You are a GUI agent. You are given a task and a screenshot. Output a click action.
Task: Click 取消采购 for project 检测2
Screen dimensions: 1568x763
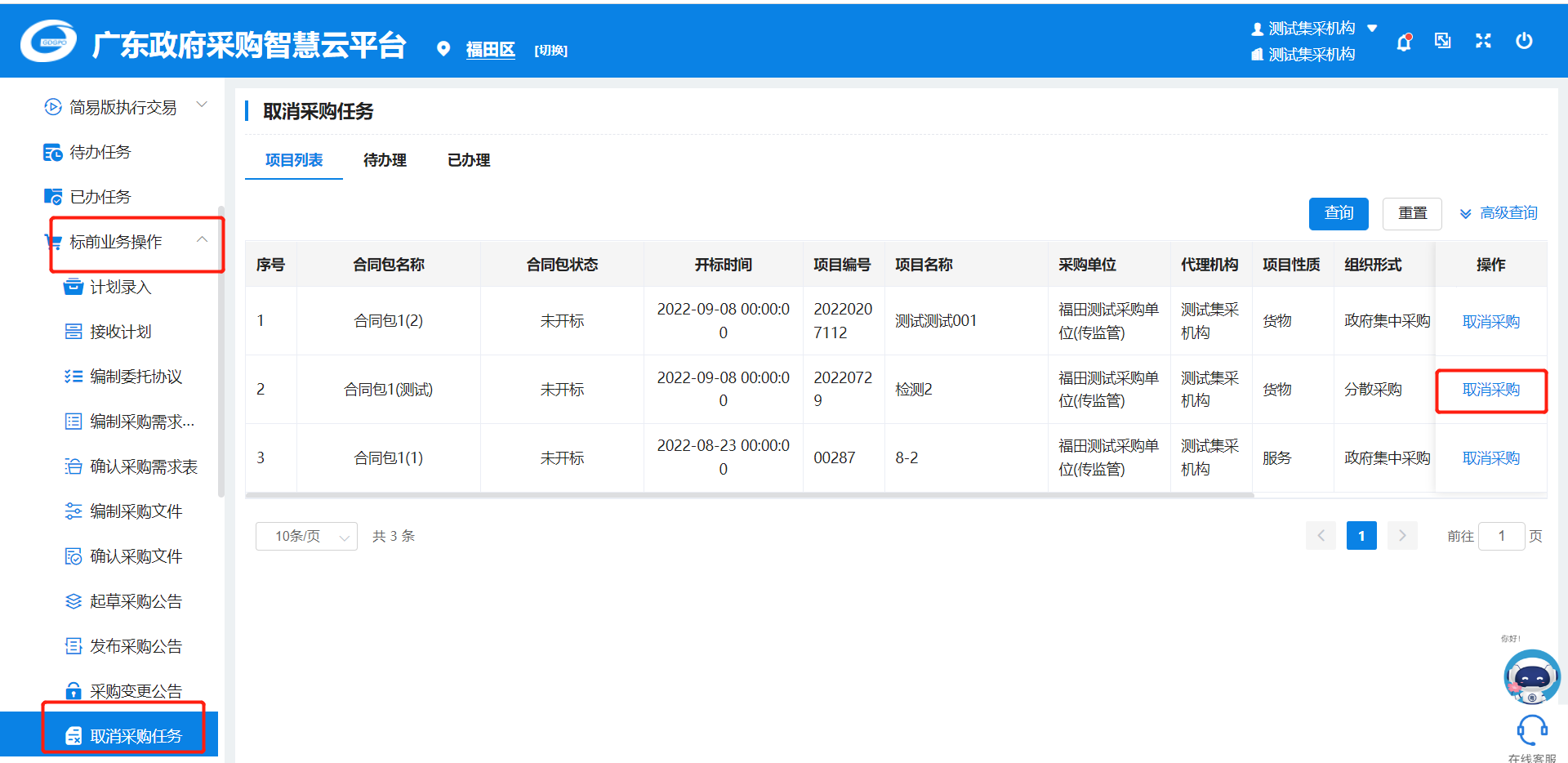pyautogui.click(x=1490, y=390)
